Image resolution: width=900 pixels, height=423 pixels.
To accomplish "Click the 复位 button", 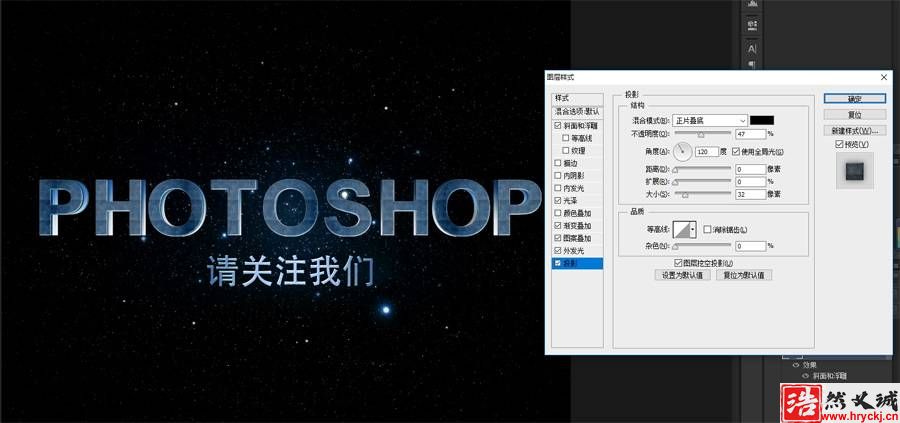I will (855, 114).
